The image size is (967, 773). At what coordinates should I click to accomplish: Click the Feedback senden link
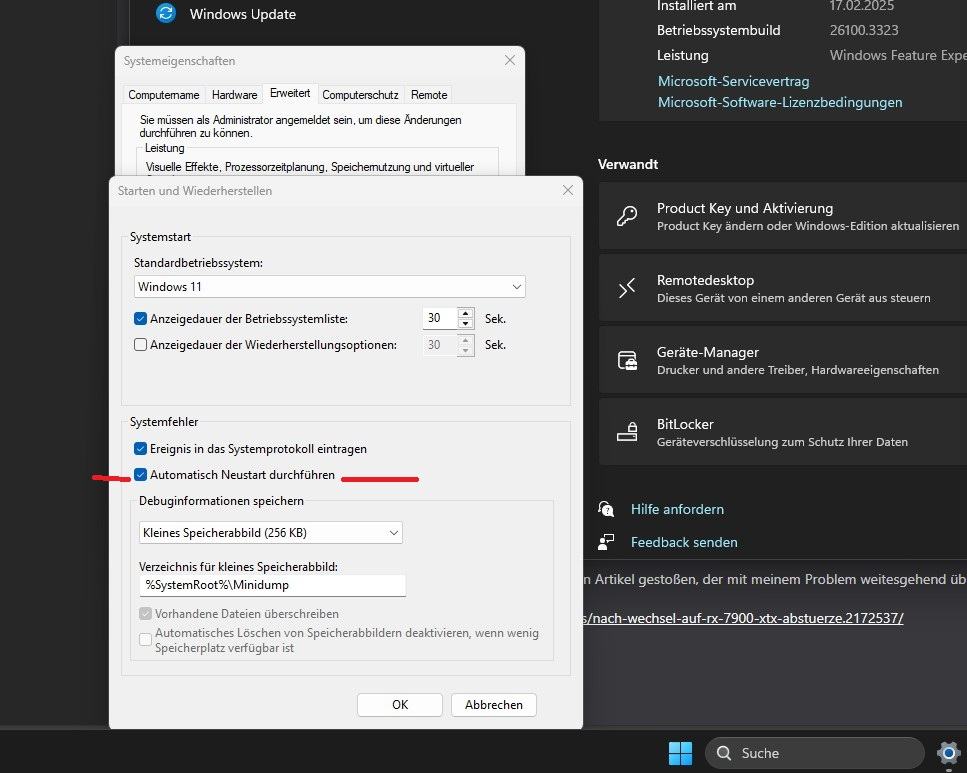click(x=684, y=542)
